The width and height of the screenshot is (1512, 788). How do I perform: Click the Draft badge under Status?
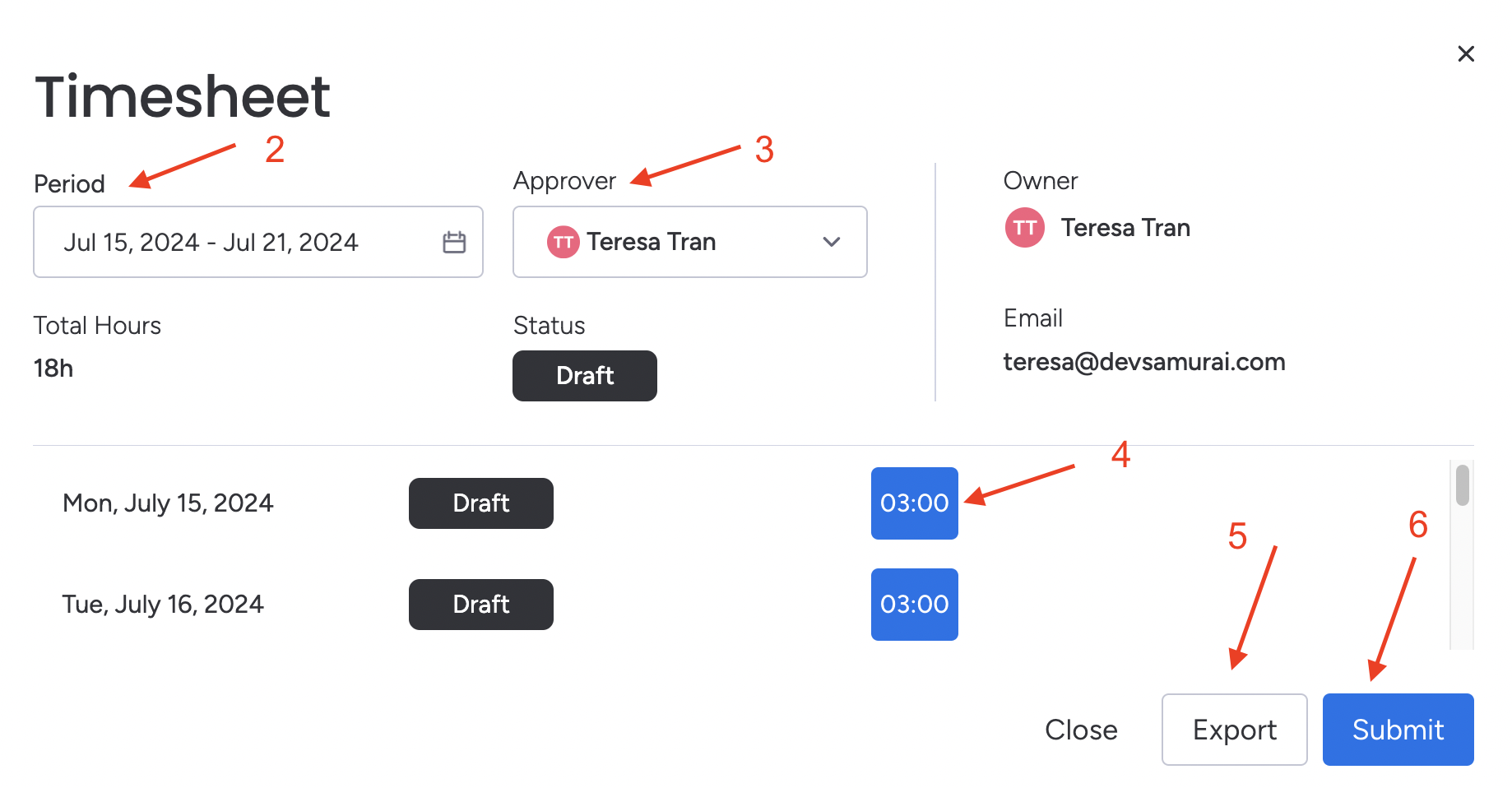pos(584,376)
